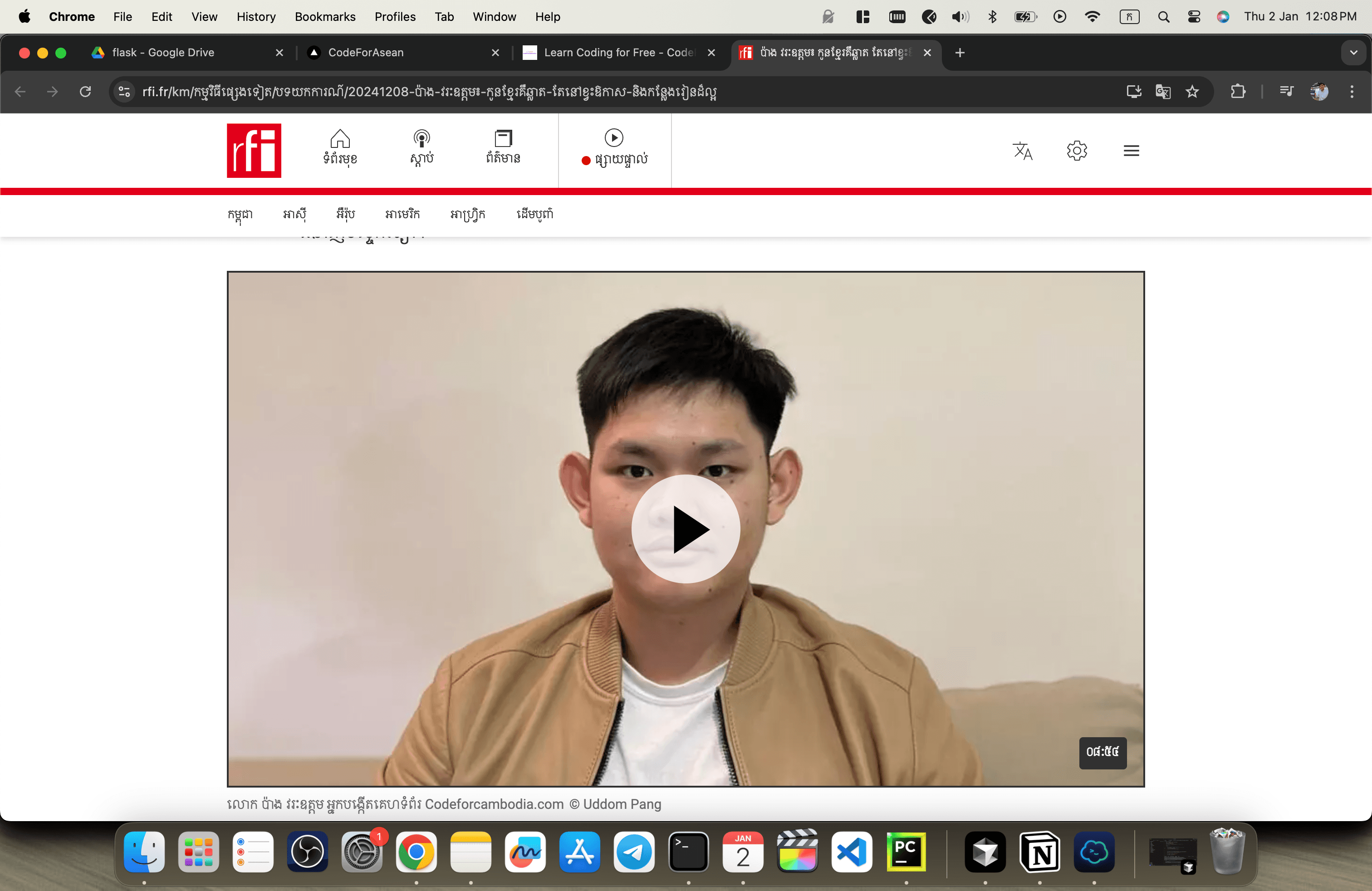Expand the tab search dropdown
This screenshot has height=891, width=1372.
1353,53
